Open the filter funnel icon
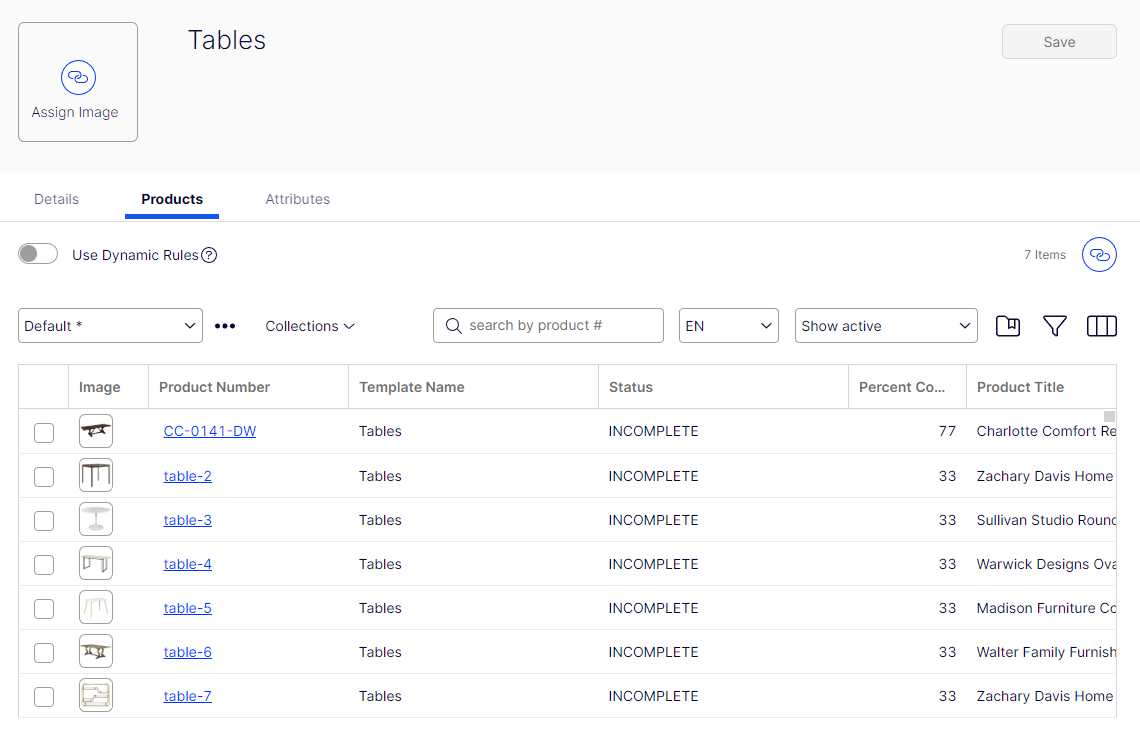The height and width of the screenshot is (743, 1140). click(x=1054, y=326)
